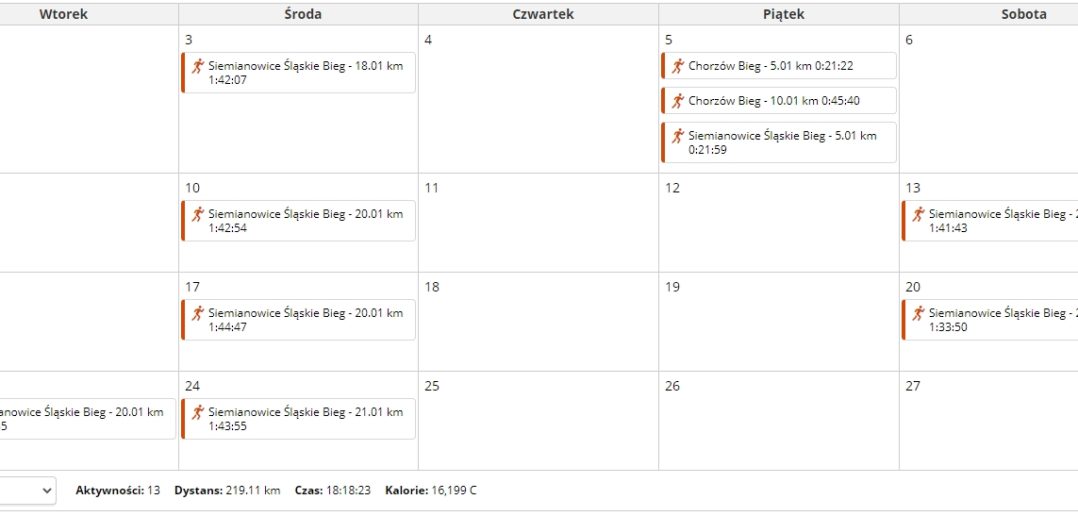Click runner icon on the 21.01 km run
This screenshot has width=1078, height=516.
tap(198, 412)
